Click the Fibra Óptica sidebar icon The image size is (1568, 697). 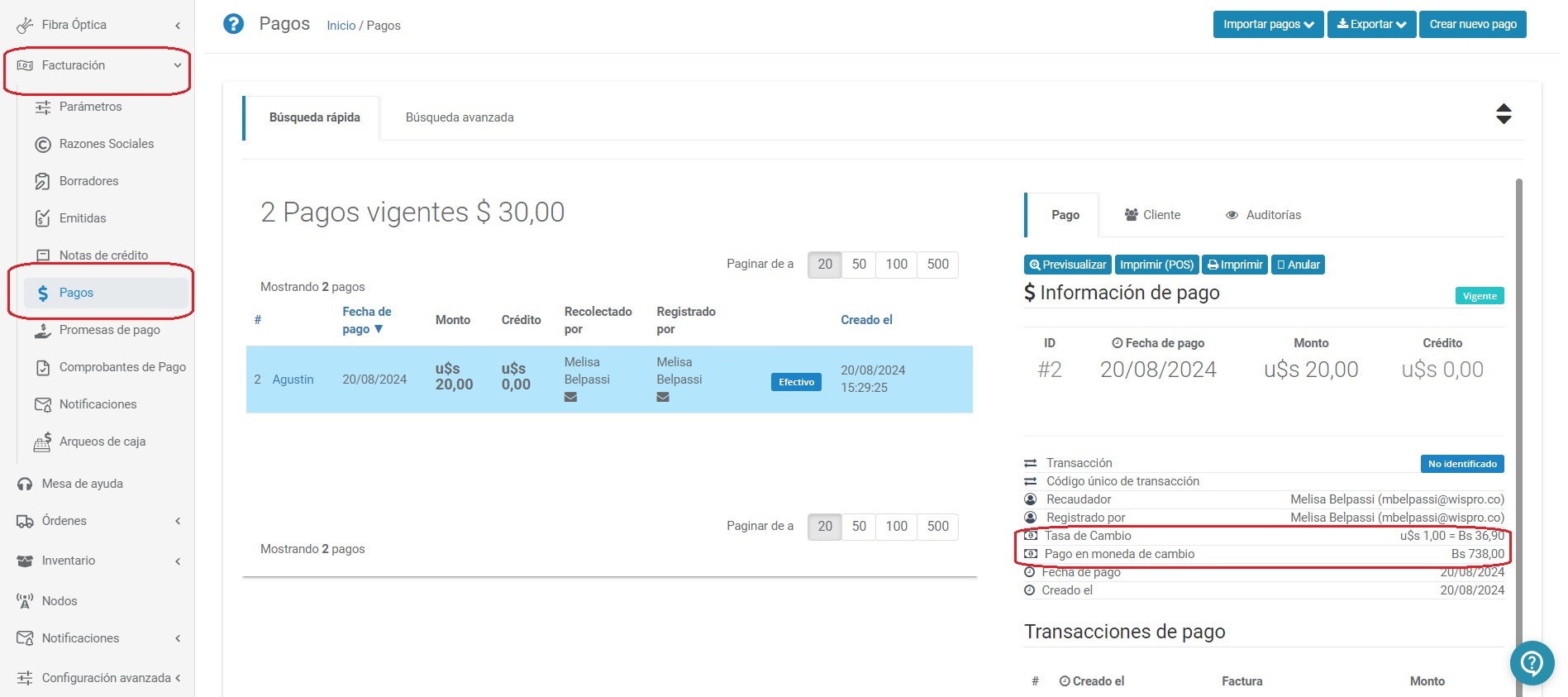[x=25, y=25]
